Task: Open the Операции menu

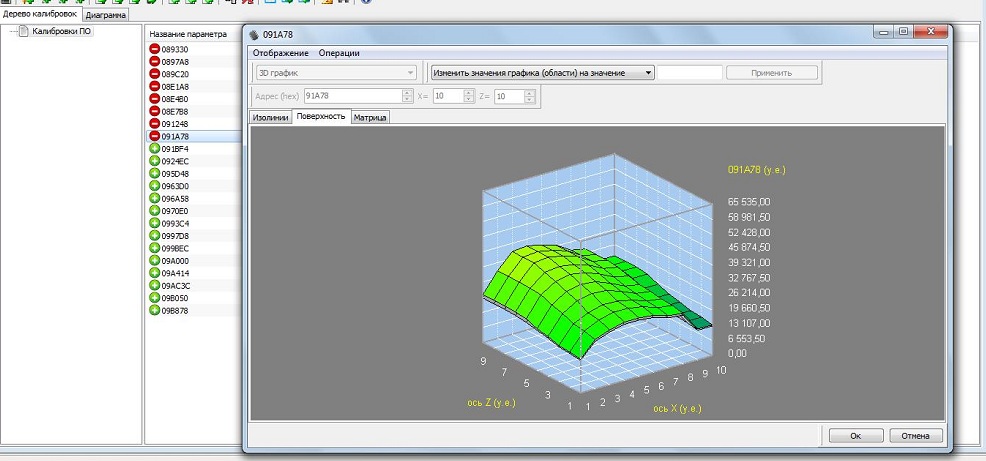Action: click(x=339, y=53)
